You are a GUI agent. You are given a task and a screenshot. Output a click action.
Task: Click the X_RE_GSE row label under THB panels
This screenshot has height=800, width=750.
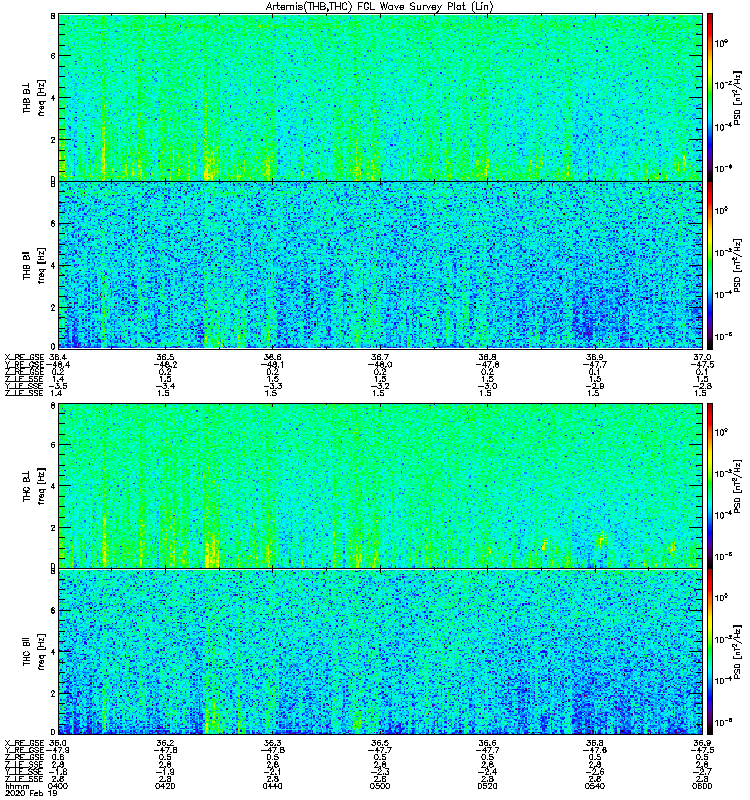(24, 357)
